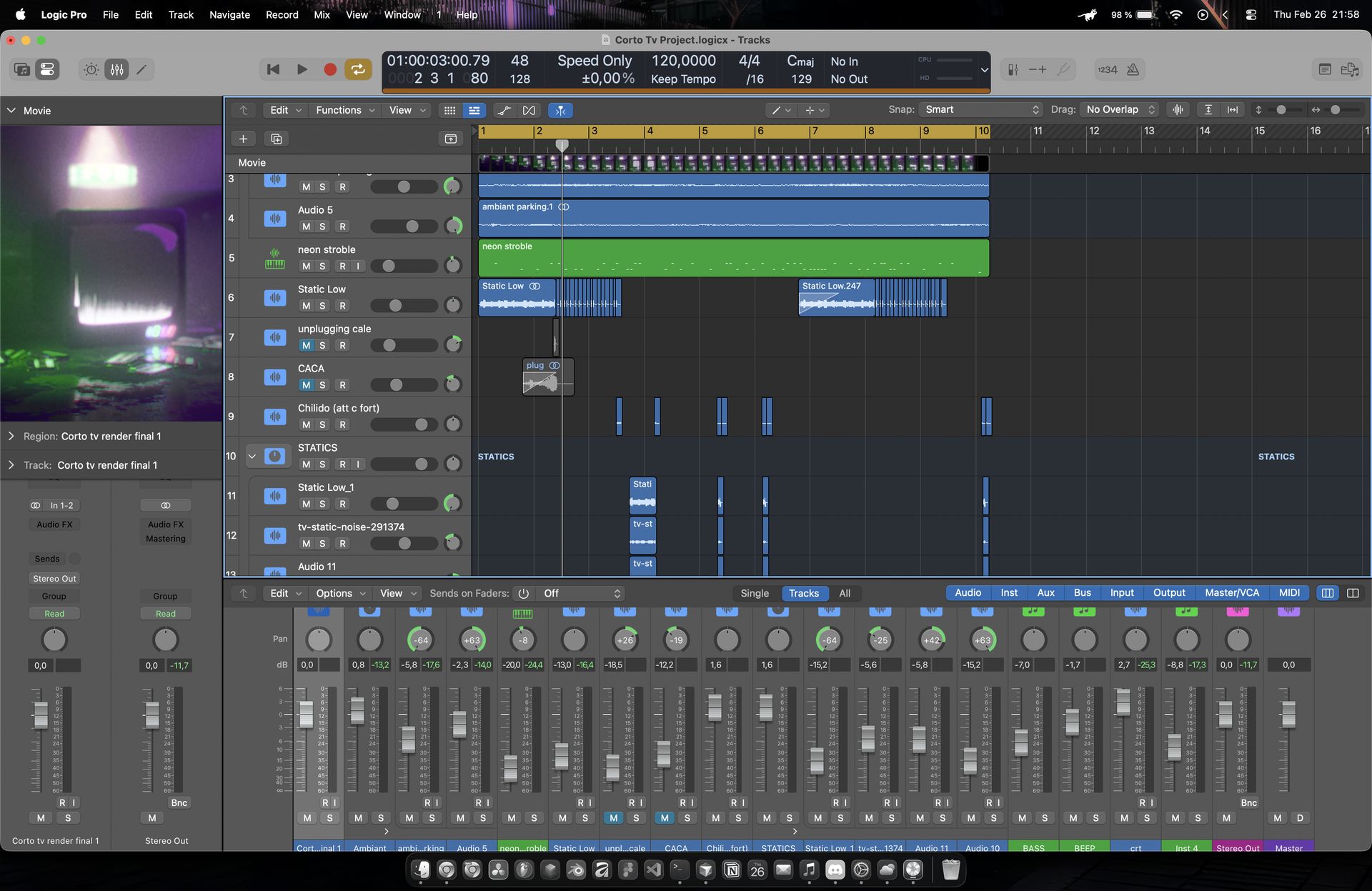Switch mixer view to All tab
1372x891 pixels.
pyautogui.click(x=845, y=593)
